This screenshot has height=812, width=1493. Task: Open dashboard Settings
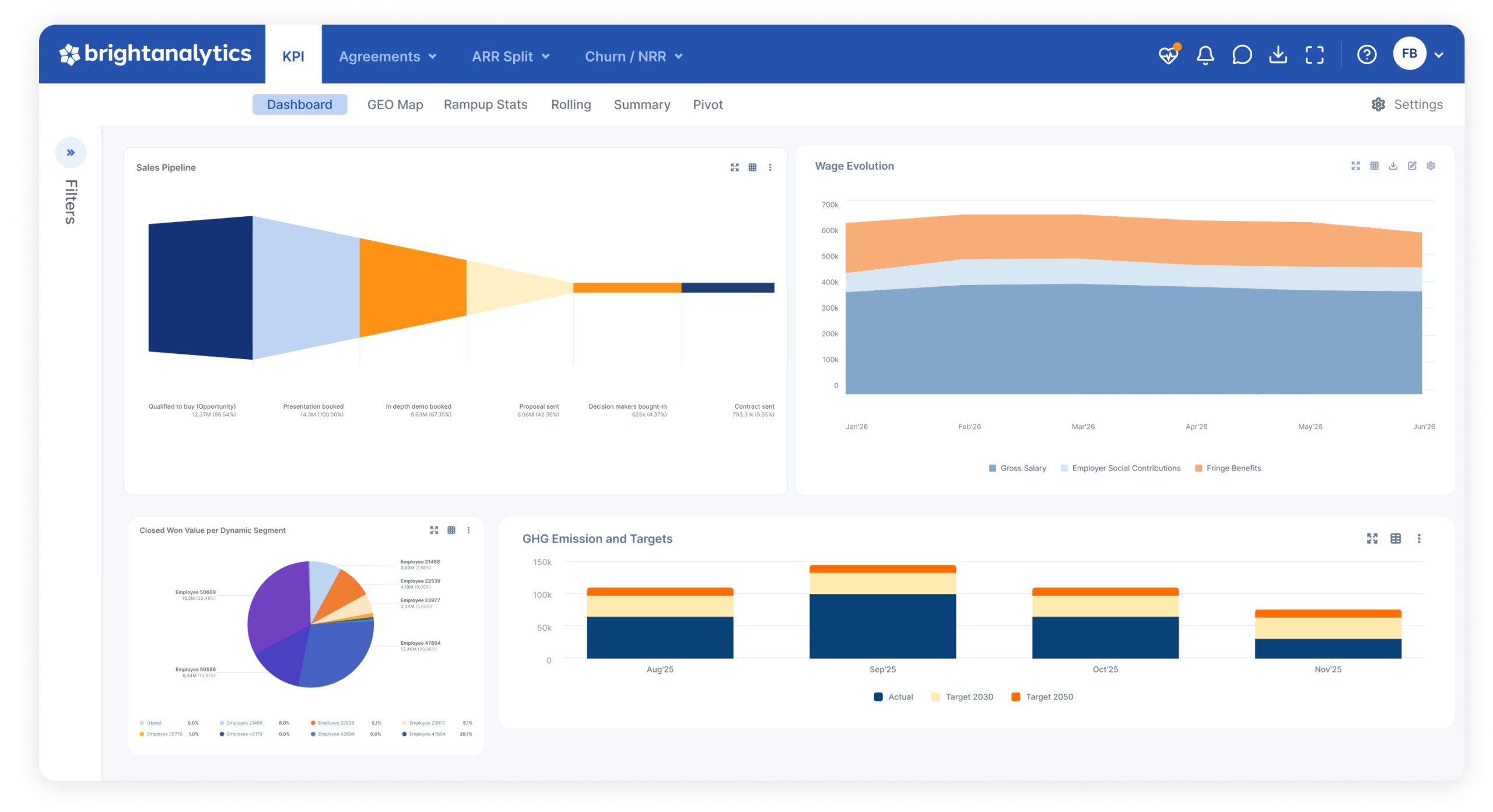click(x=1406, y=104)
